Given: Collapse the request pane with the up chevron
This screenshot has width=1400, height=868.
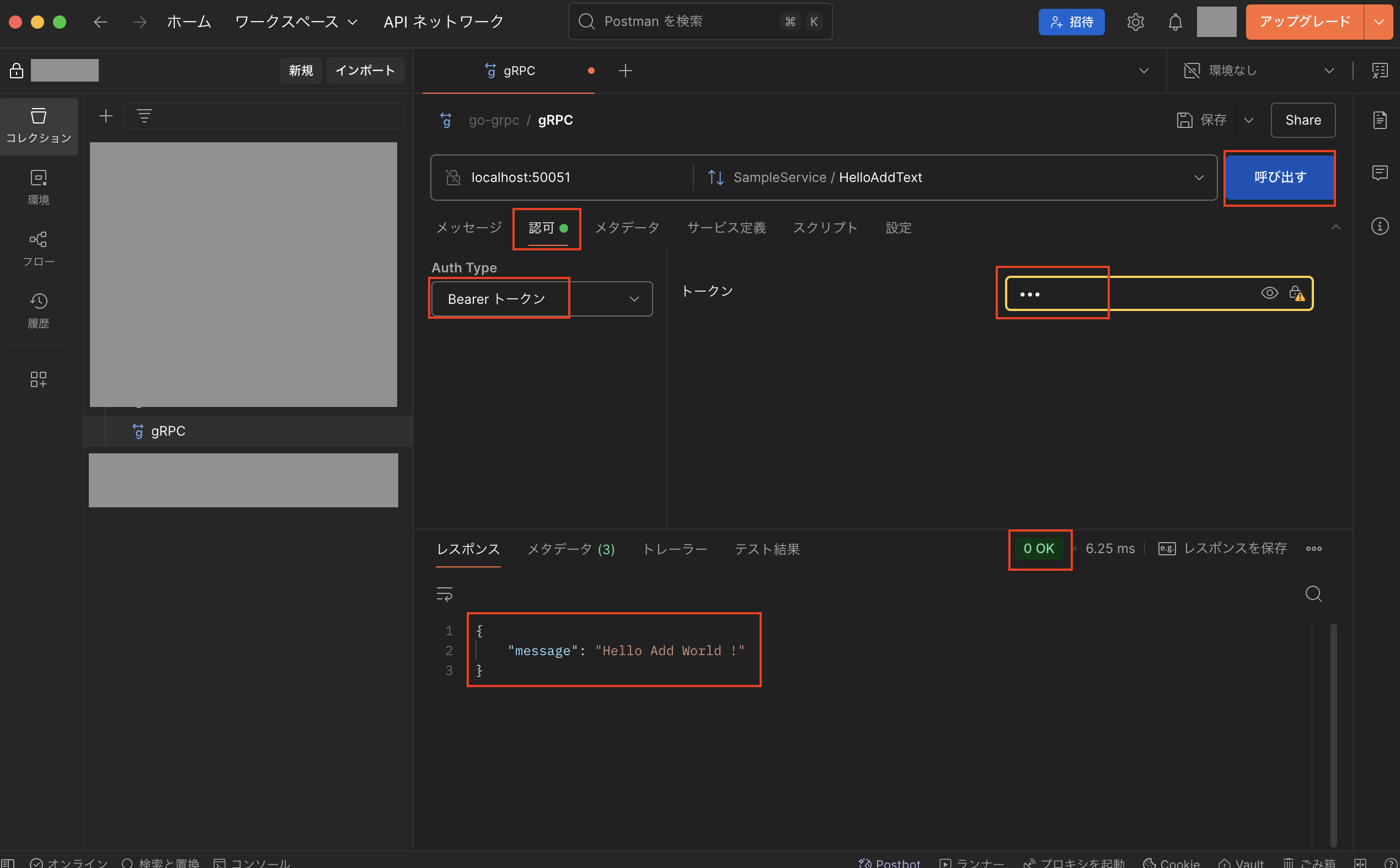Looking at the screenshot, I should click(1335, 227).
